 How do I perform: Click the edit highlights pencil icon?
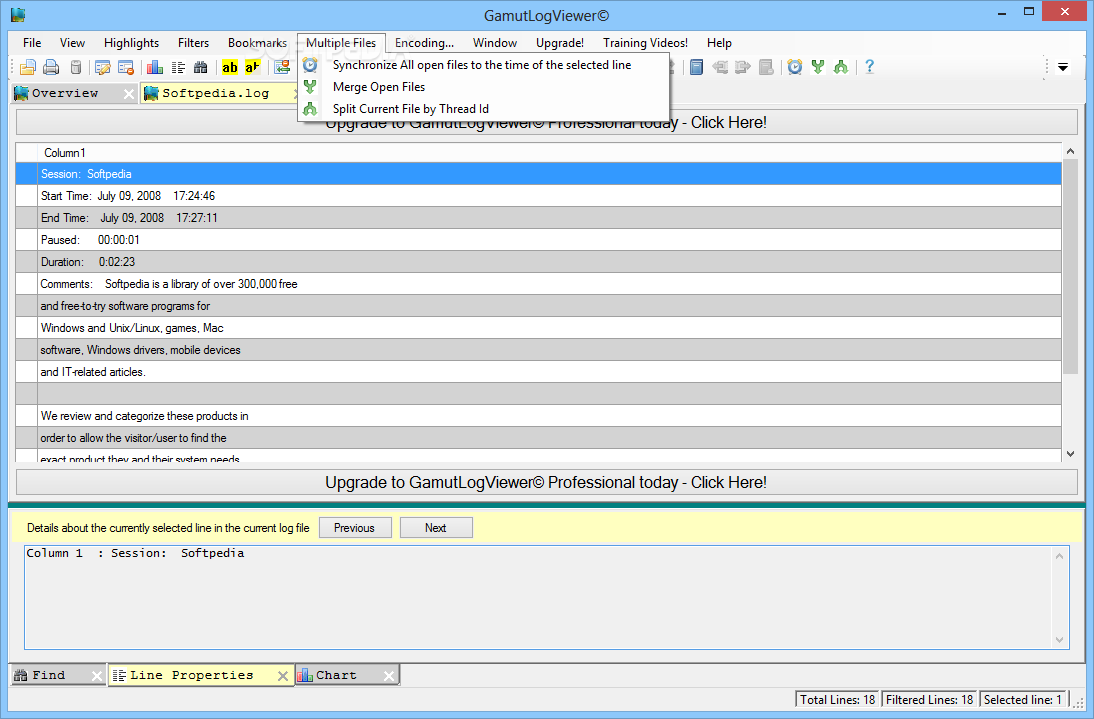point(103,67)
